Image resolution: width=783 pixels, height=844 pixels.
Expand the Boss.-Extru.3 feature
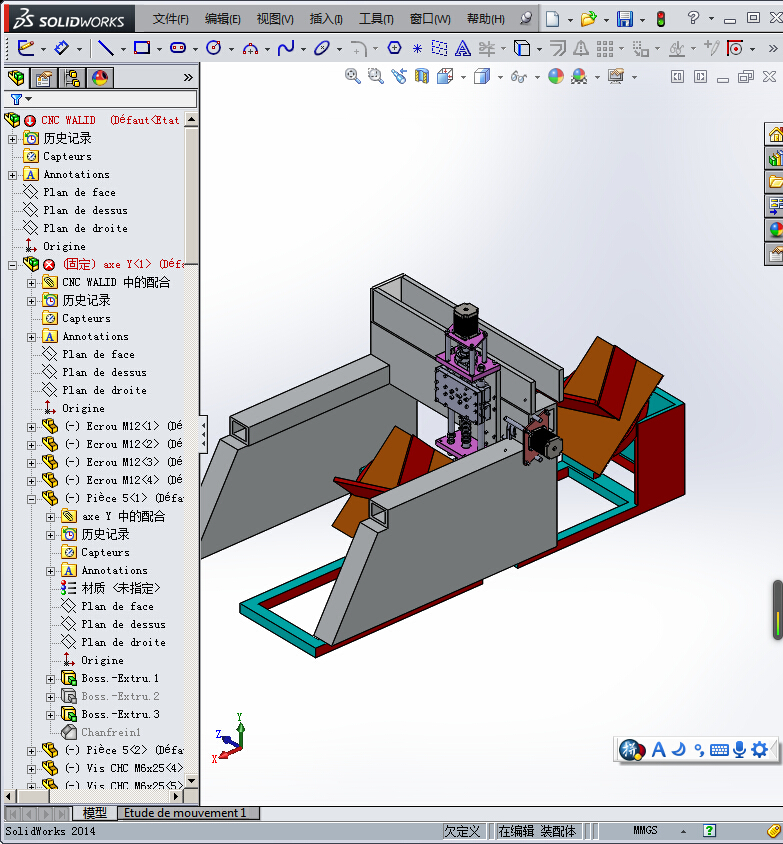click(x=51, y=715)
